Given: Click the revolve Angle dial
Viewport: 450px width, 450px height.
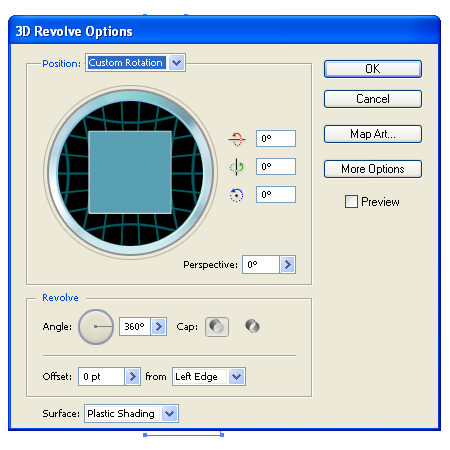Looking at the screenshot, I should pyautogui.click(x=96, y=327).
